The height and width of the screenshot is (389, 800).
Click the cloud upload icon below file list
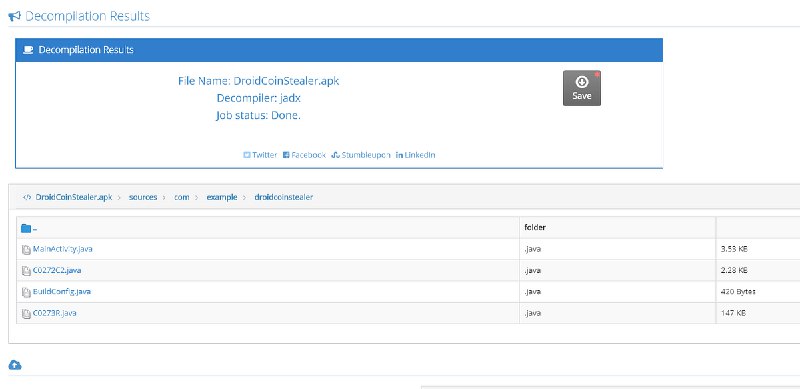tap(15, 364)
